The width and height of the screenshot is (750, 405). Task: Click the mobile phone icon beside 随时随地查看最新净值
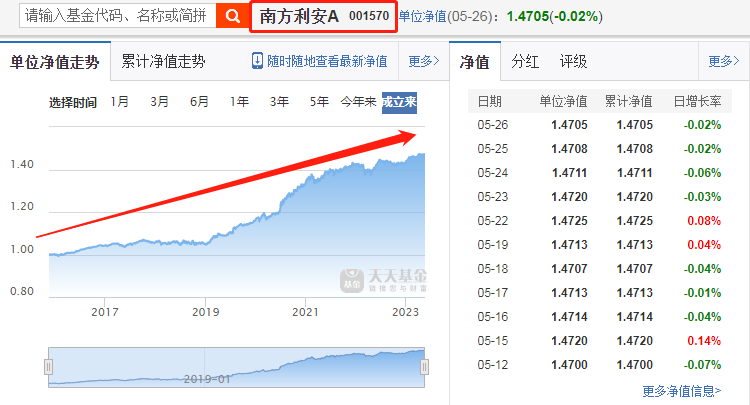(x=257, y=61)
